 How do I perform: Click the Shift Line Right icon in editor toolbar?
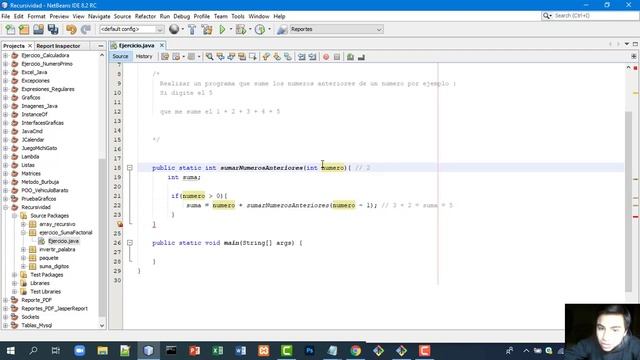[x=313, y=57]
